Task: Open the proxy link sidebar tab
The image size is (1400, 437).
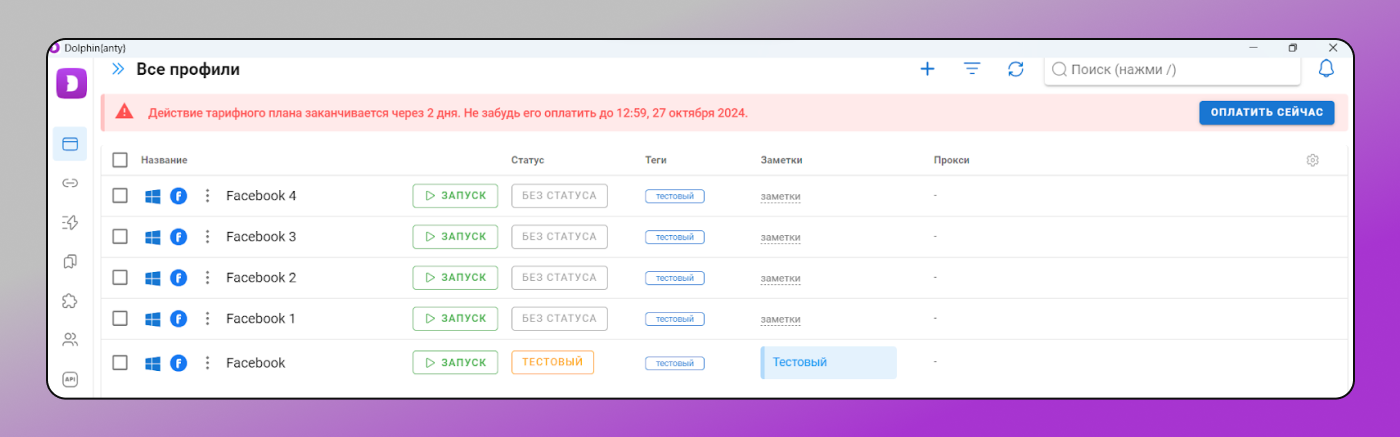Action: point(70,183)
